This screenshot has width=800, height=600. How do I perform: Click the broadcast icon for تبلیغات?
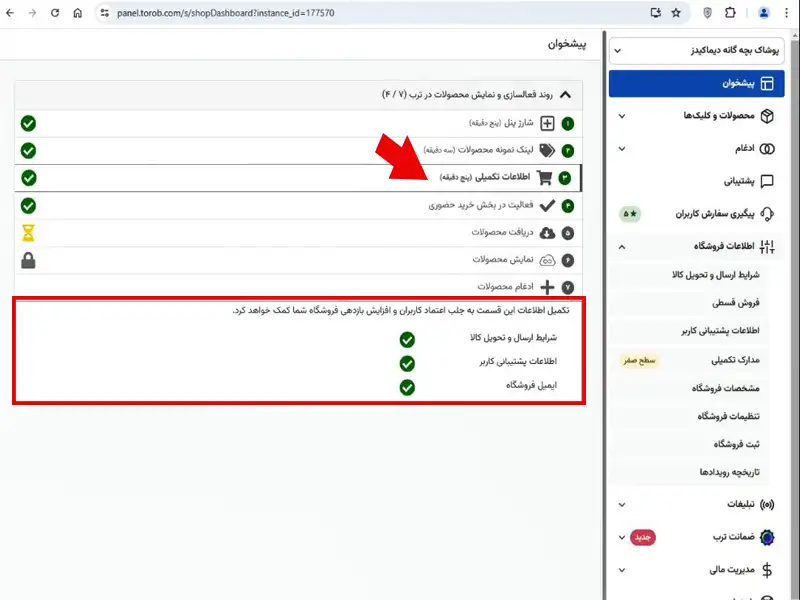coord(767,505)
